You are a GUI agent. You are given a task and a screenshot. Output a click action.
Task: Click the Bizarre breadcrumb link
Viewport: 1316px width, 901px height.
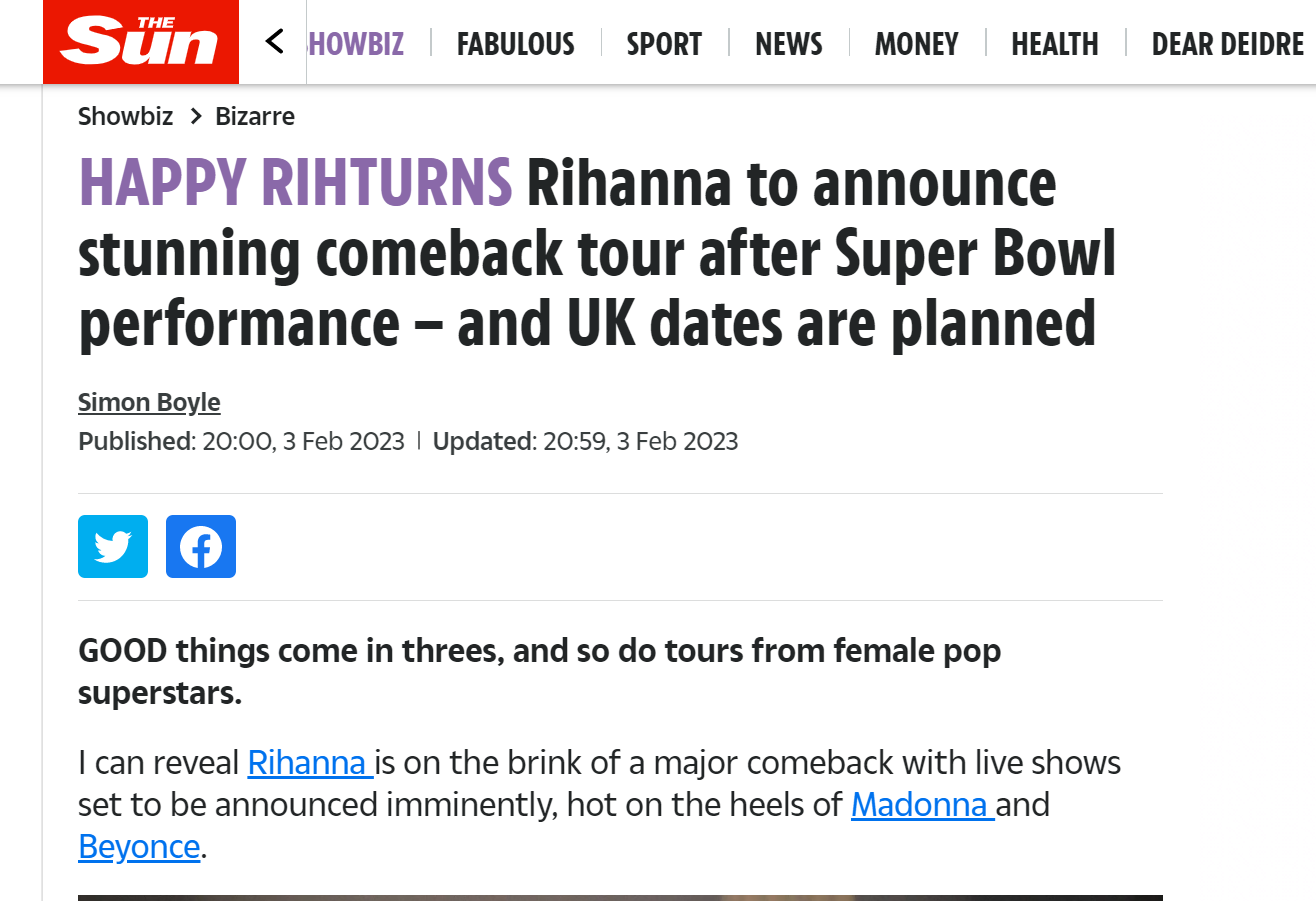coord(255,116)
